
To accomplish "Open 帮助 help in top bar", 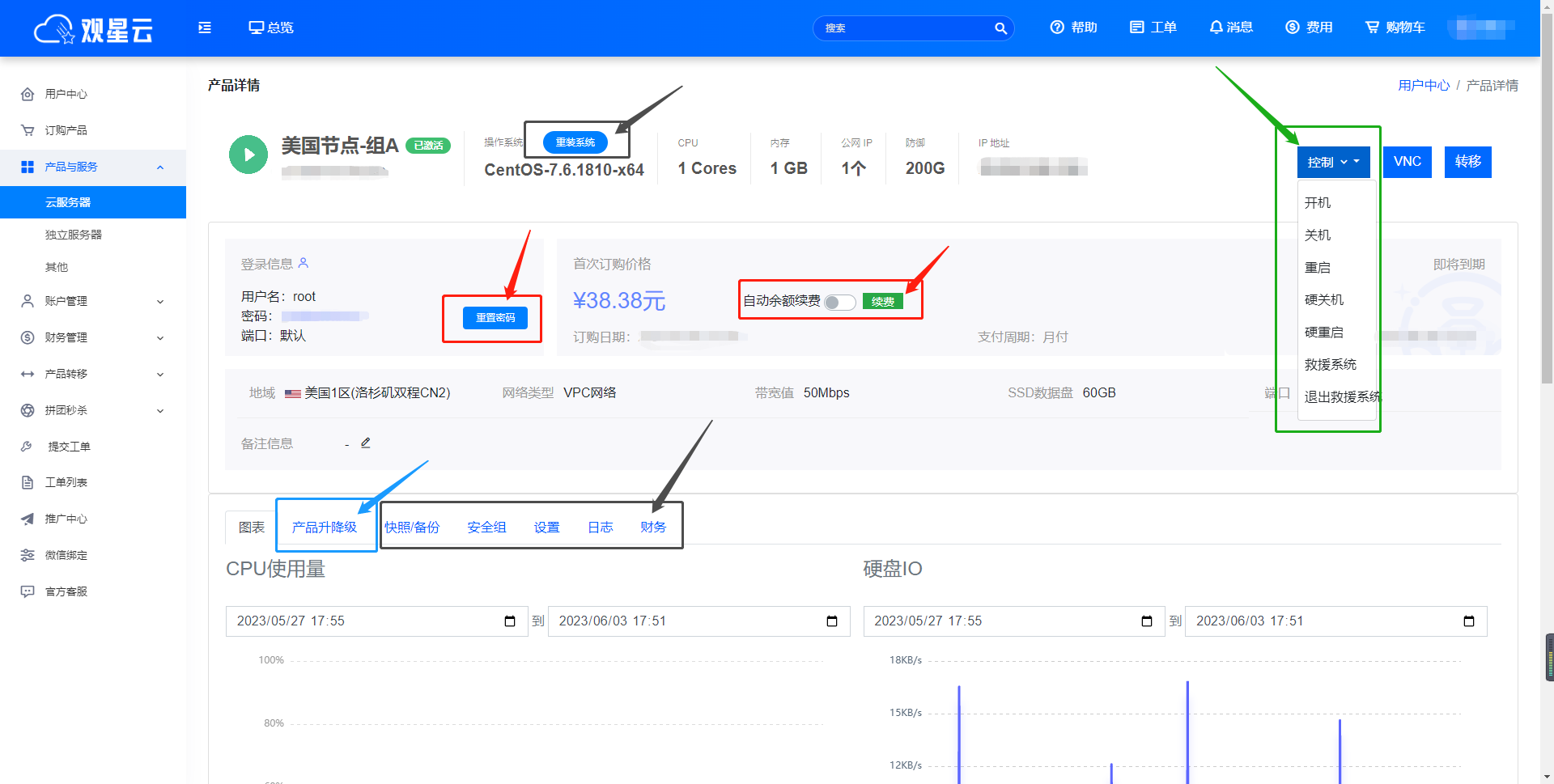I will (1073, 28).
